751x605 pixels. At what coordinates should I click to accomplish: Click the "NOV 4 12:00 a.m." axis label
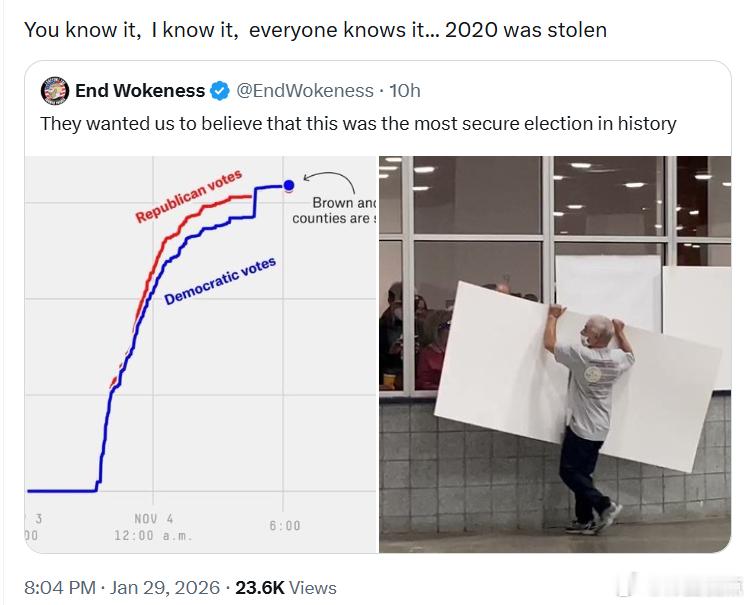click(x=154, y=526)
